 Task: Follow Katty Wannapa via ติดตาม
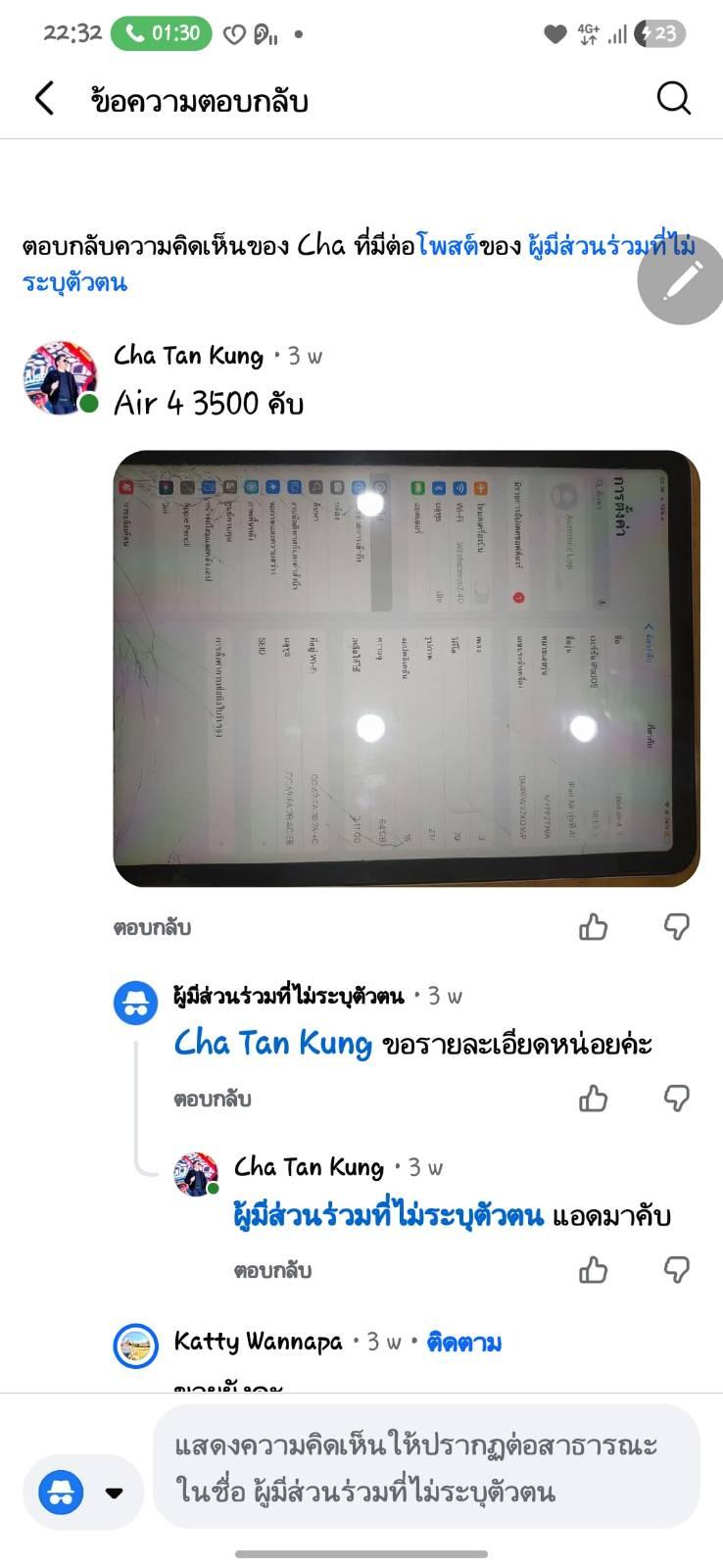click(x=464, y=1342)
